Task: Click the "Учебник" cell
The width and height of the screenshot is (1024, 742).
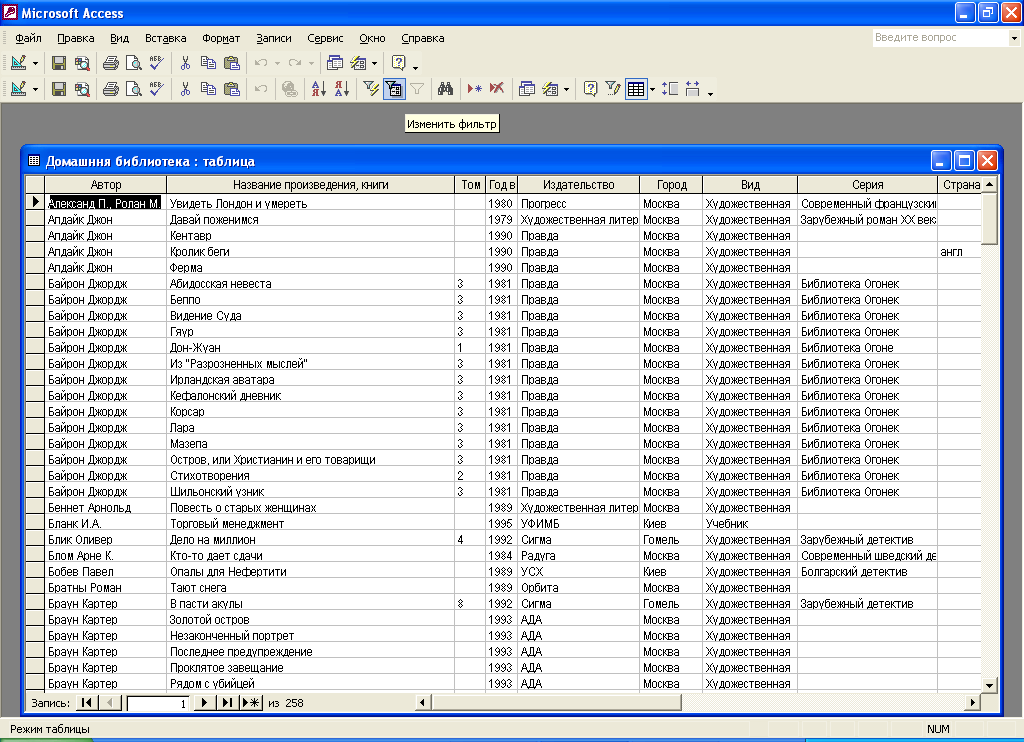Action: tap(750, 524)
